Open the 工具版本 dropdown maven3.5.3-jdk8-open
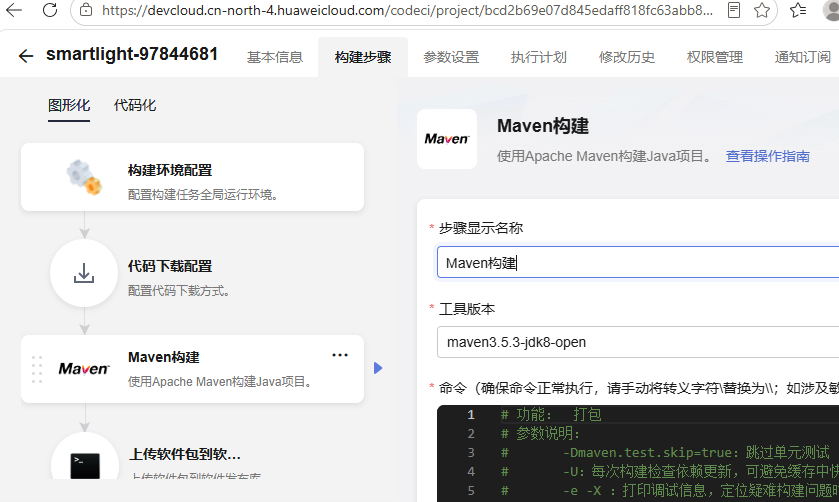 click(x=638, y=342)
